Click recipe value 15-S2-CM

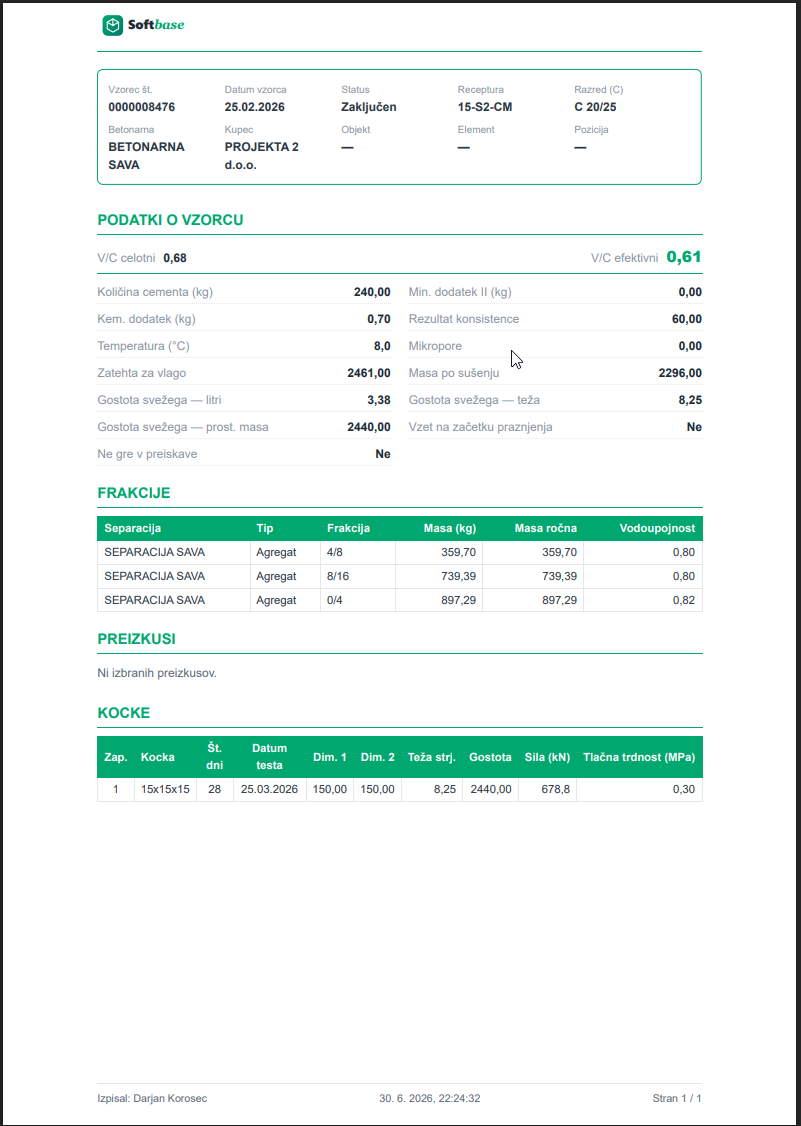485,107
